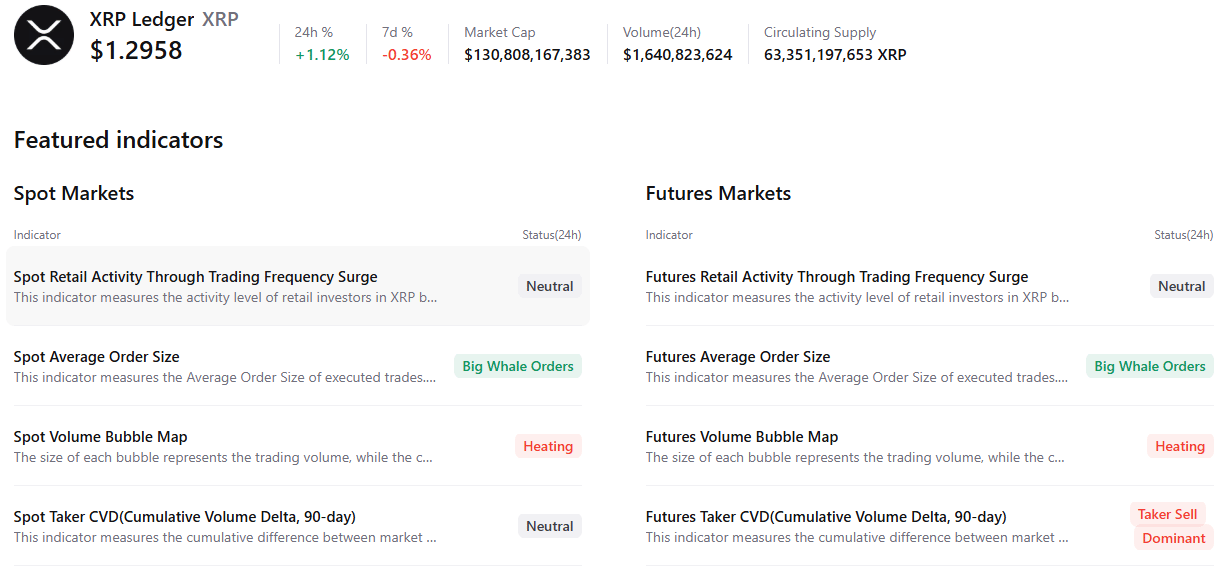Open Spot Retail Activity Through Trading Frequency Surge
Image resolution: width=1223 pixels, height=568 pixels.
click(x=298, y=286)
